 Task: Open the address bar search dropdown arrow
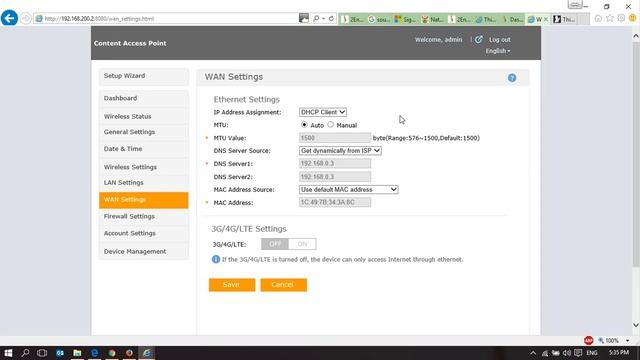tap(323, 19)
